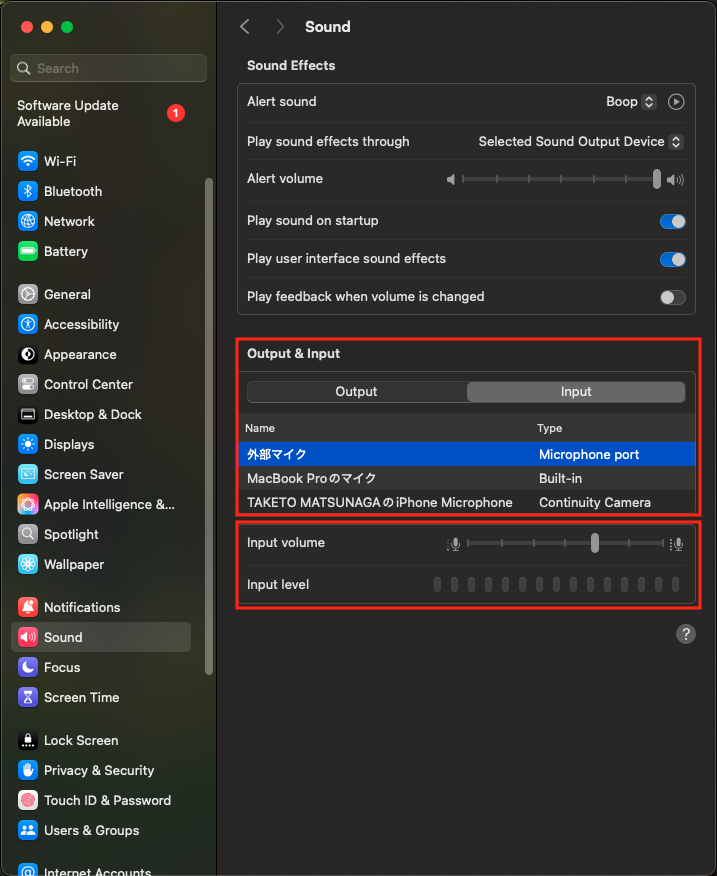
Task: Expand the Play sound effects through dropdown
Action: coord(580,142)
